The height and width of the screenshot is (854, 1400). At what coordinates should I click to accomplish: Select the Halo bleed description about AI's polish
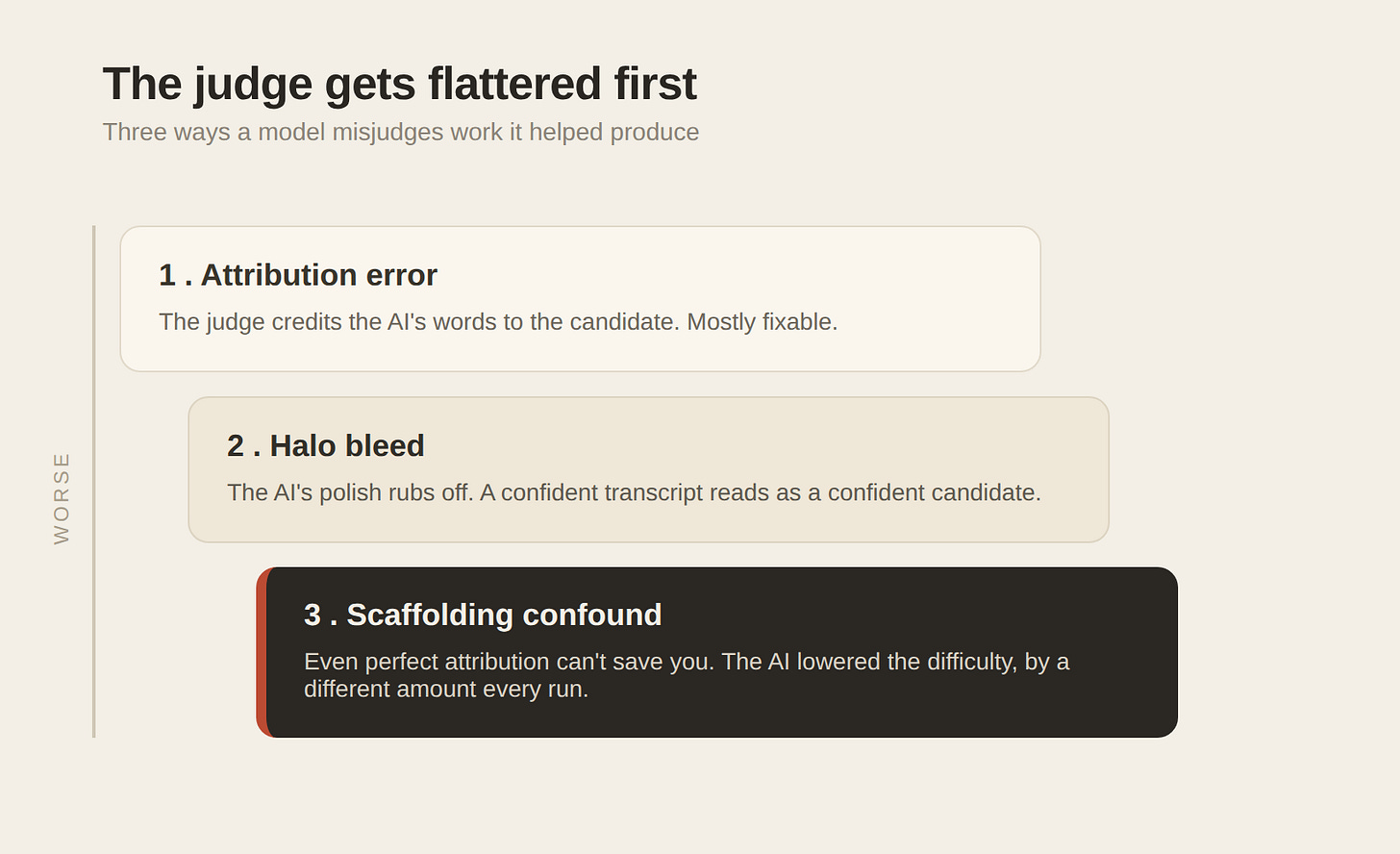click(634, 492)
